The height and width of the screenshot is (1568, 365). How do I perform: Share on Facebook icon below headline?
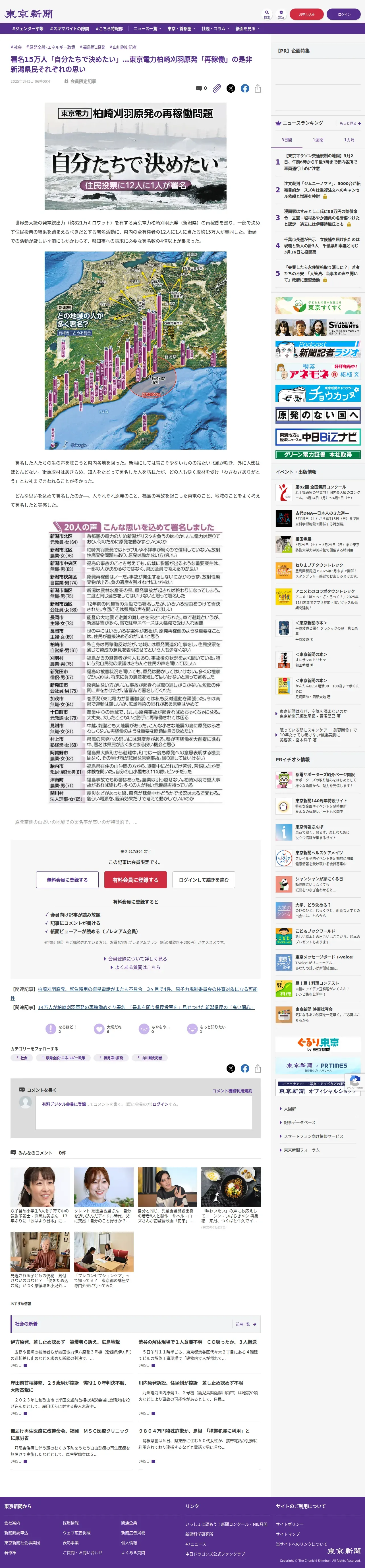[x=244, y=88]
